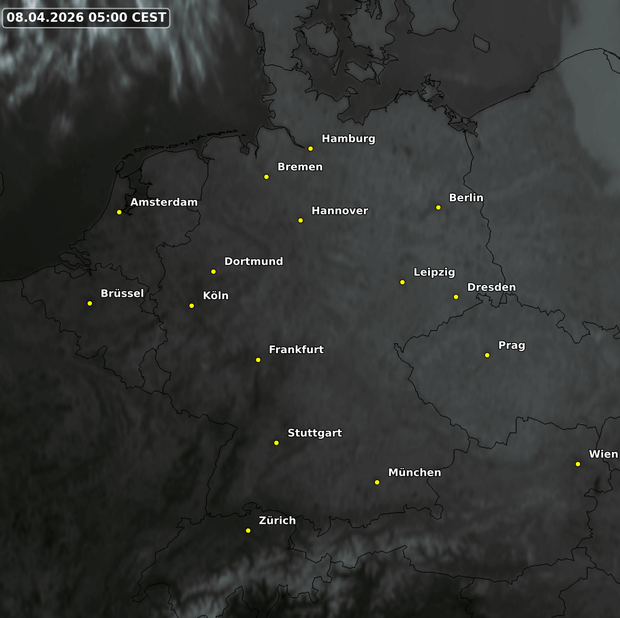
Task: Click the Hamburg city name label
Action: [348, 139]
